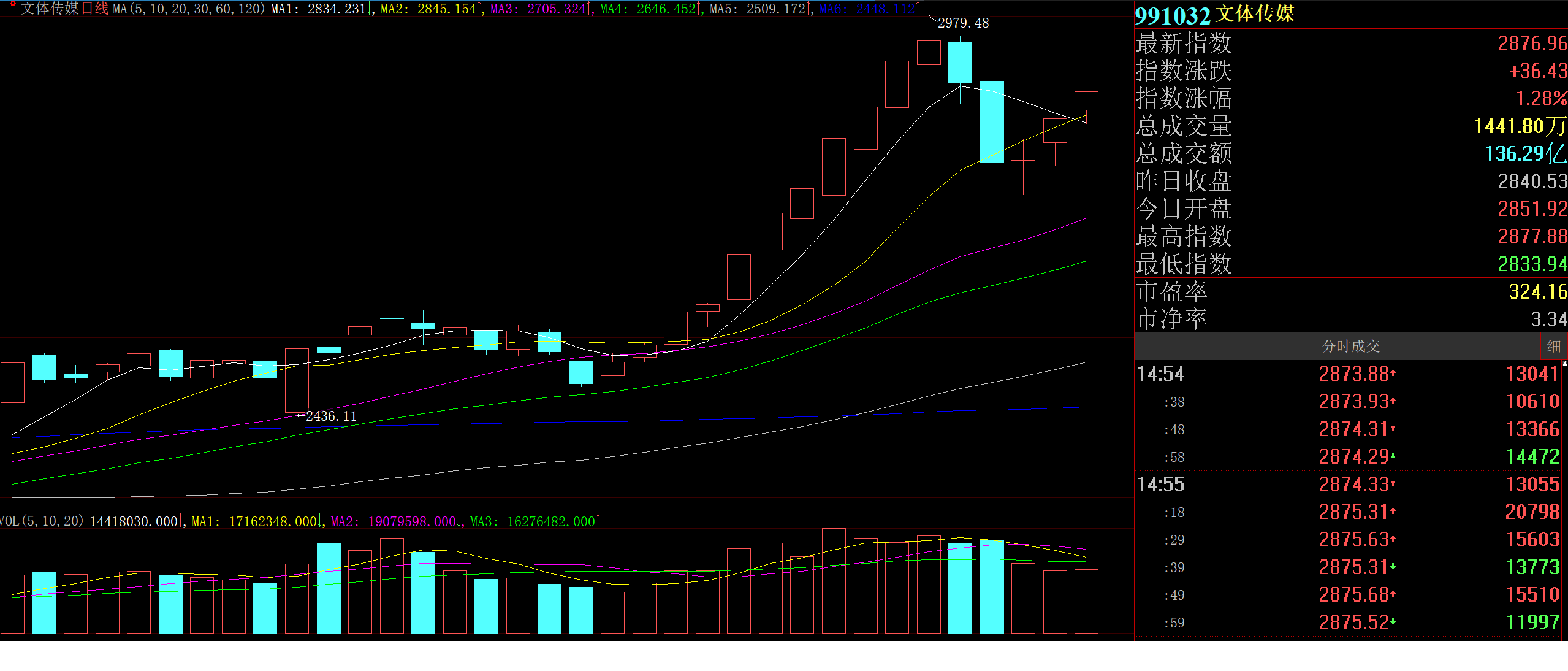Viewport: 1568px width, 671px height.
Task: Click the last volume bar on the right
Action: [1086, 601]
